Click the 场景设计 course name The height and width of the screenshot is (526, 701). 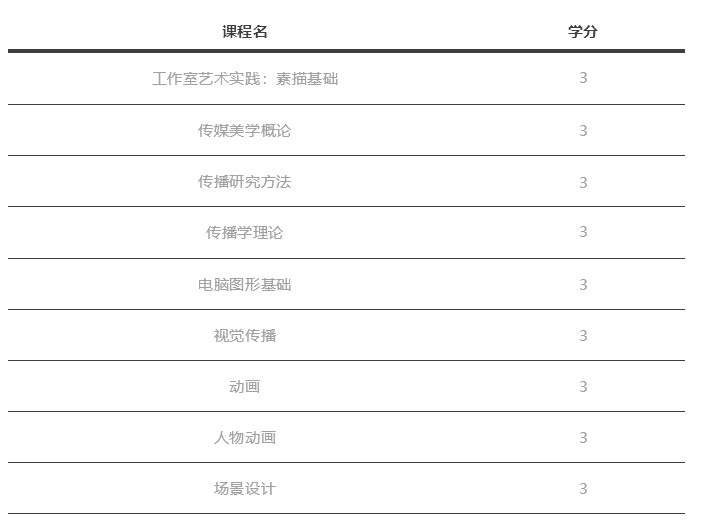(x=245, y=488)
